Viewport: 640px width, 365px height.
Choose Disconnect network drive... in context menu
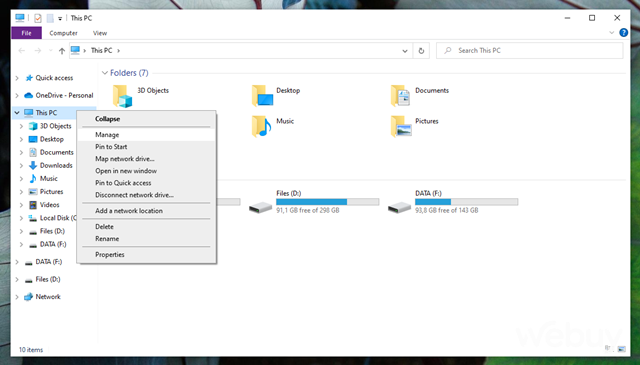pos(147,195)
